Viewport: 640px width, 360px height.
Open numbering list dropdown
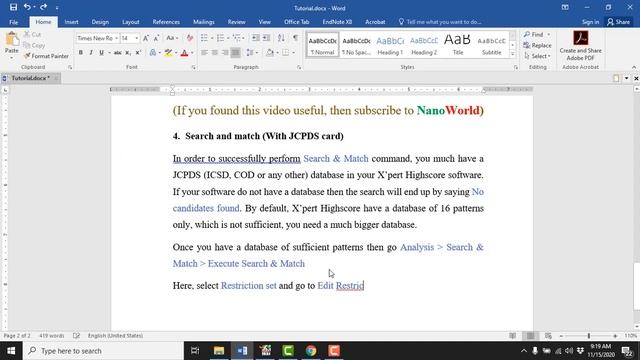(228, 38)
